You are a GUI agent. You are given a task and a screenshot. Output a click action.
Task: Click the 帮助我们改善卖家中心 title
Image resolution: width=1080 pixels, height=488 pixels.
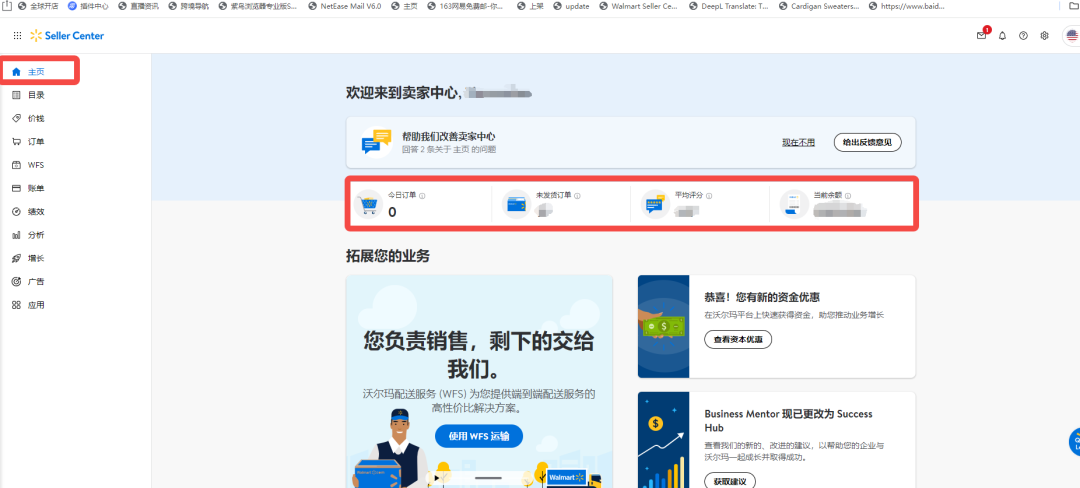[x=448, y=136]
